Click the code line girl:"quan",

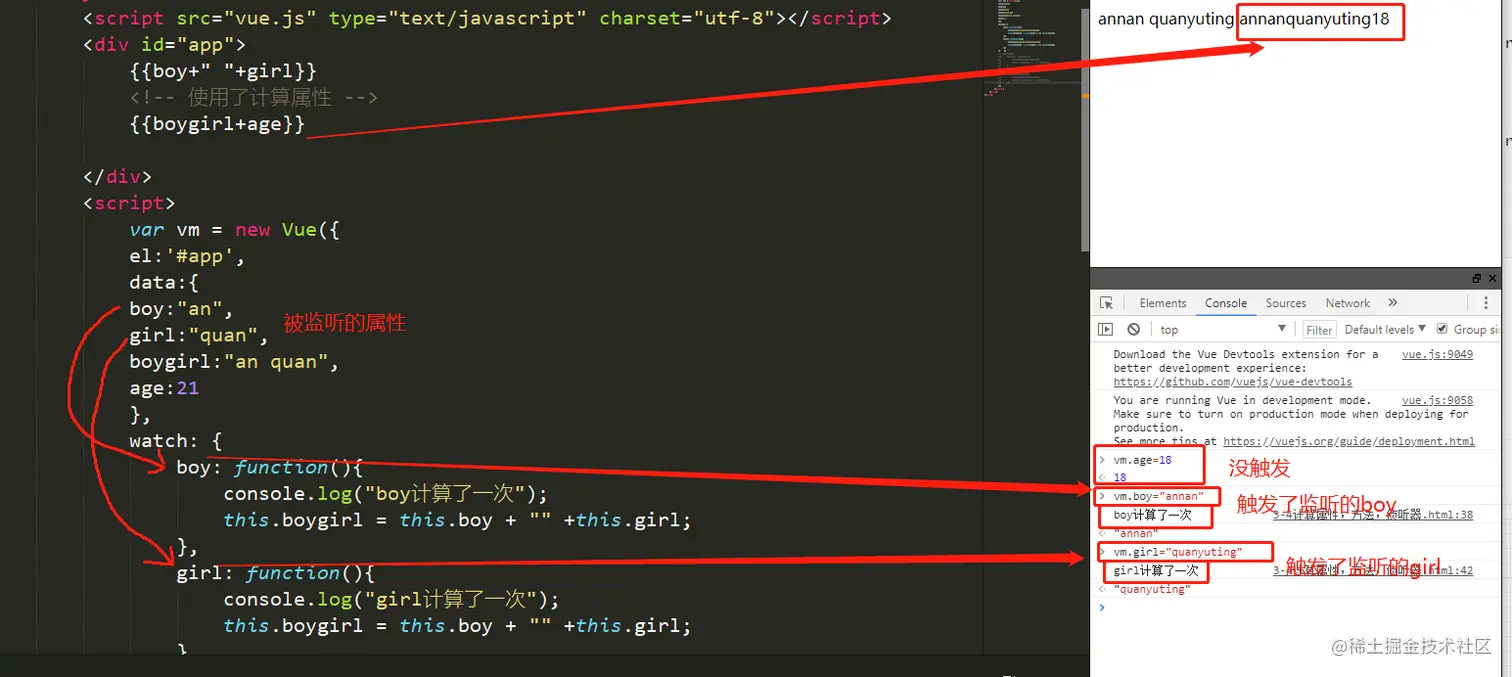click(199, 335)
